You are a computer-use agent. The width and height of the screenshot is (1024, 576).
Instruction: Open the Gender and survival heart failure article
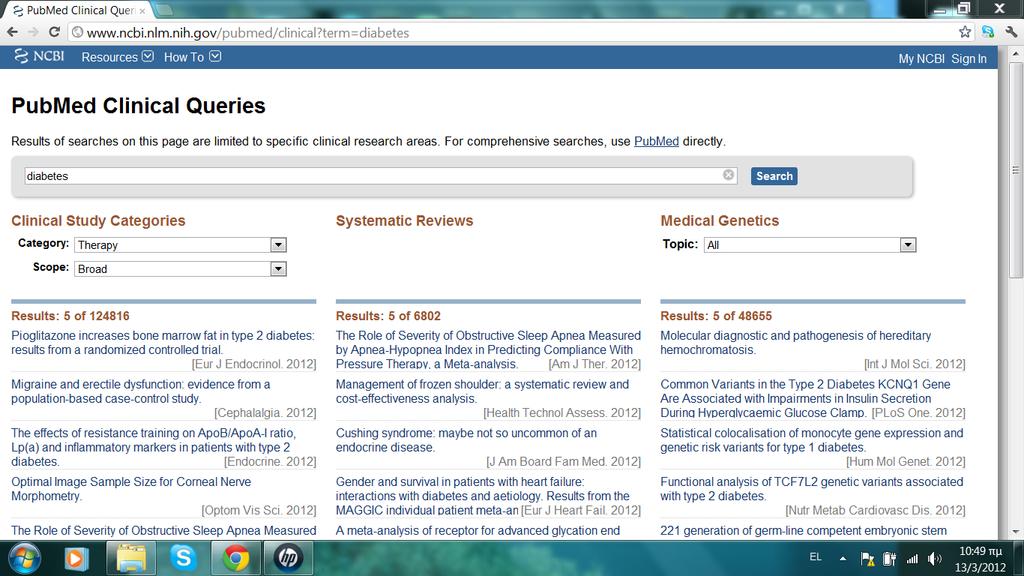483,496
